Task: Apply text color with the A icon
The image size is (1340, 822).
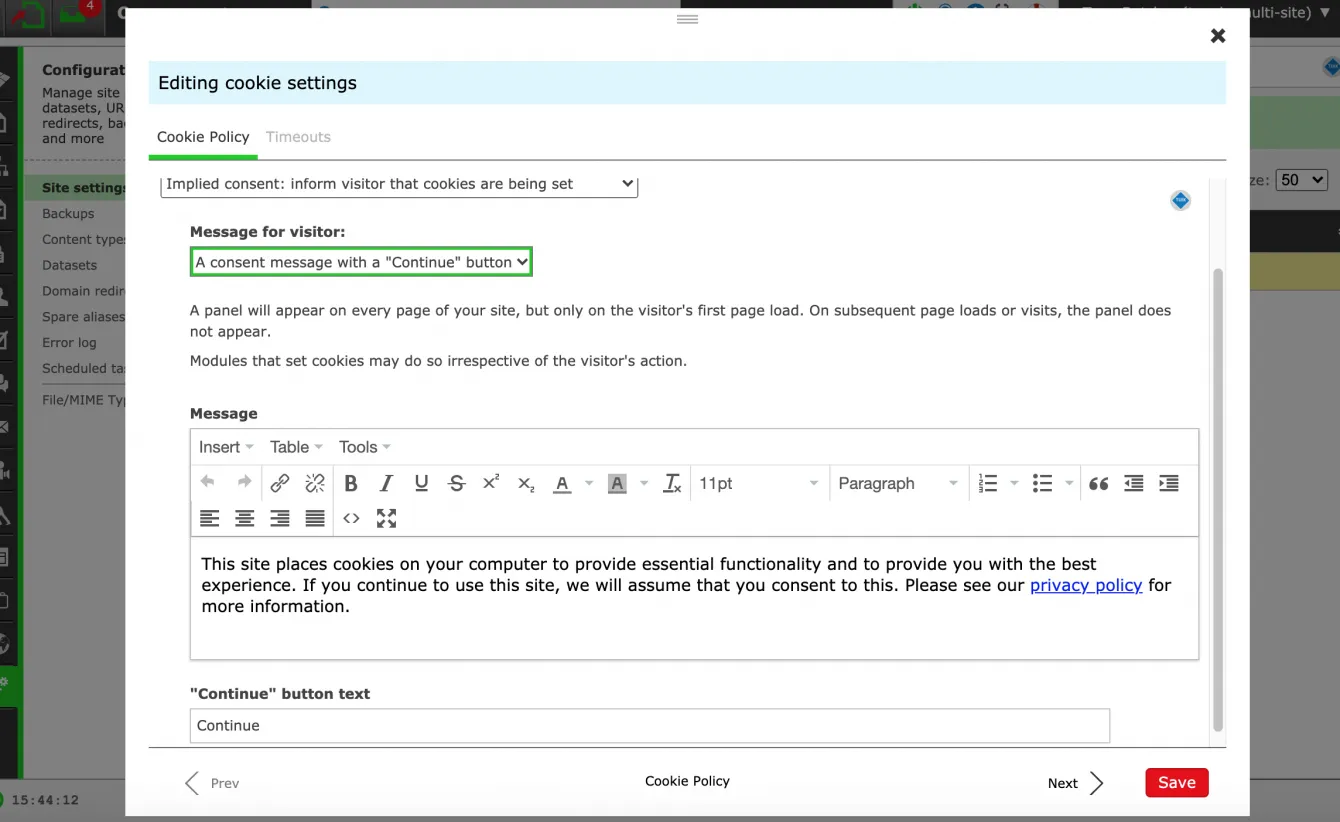Action: click(562, 483)
